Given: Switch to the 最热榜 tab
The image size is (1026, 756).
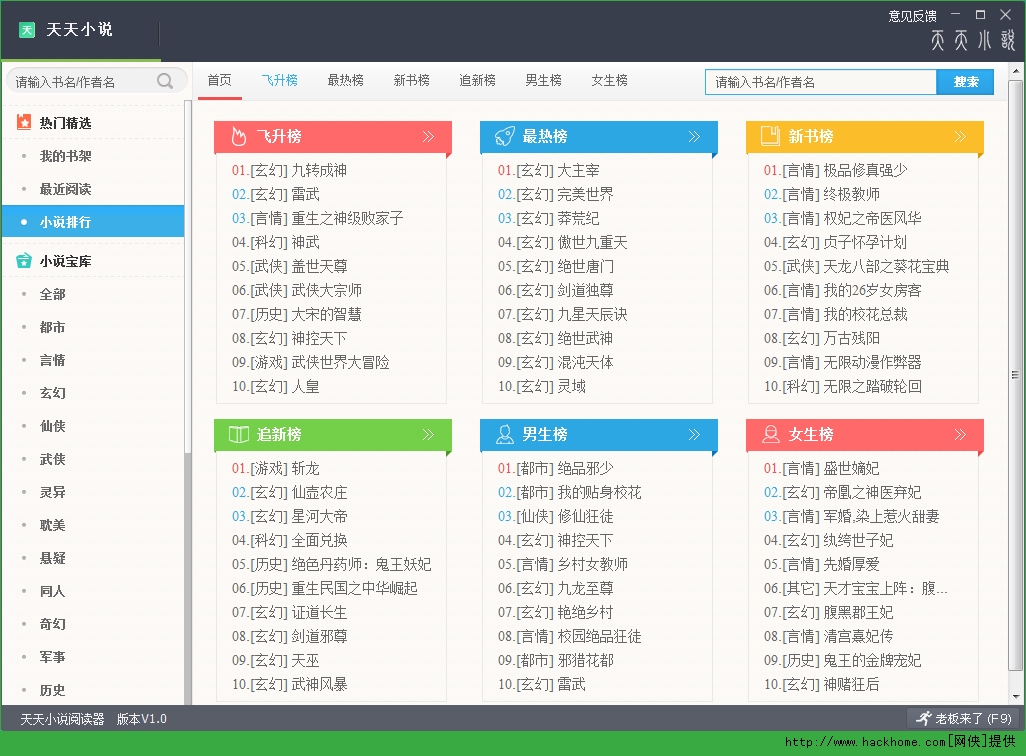Looking at the screenshot, I should tap(345, 80).
